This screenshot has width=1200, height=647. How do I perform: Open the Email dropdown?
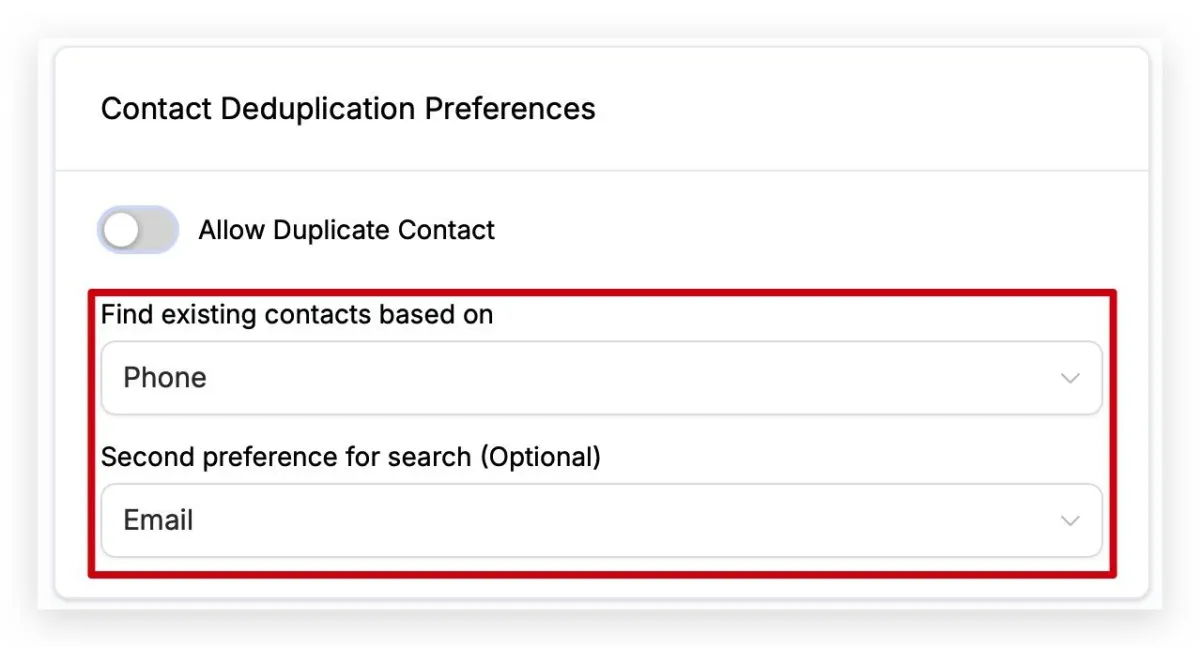click(x=600, y=521)
